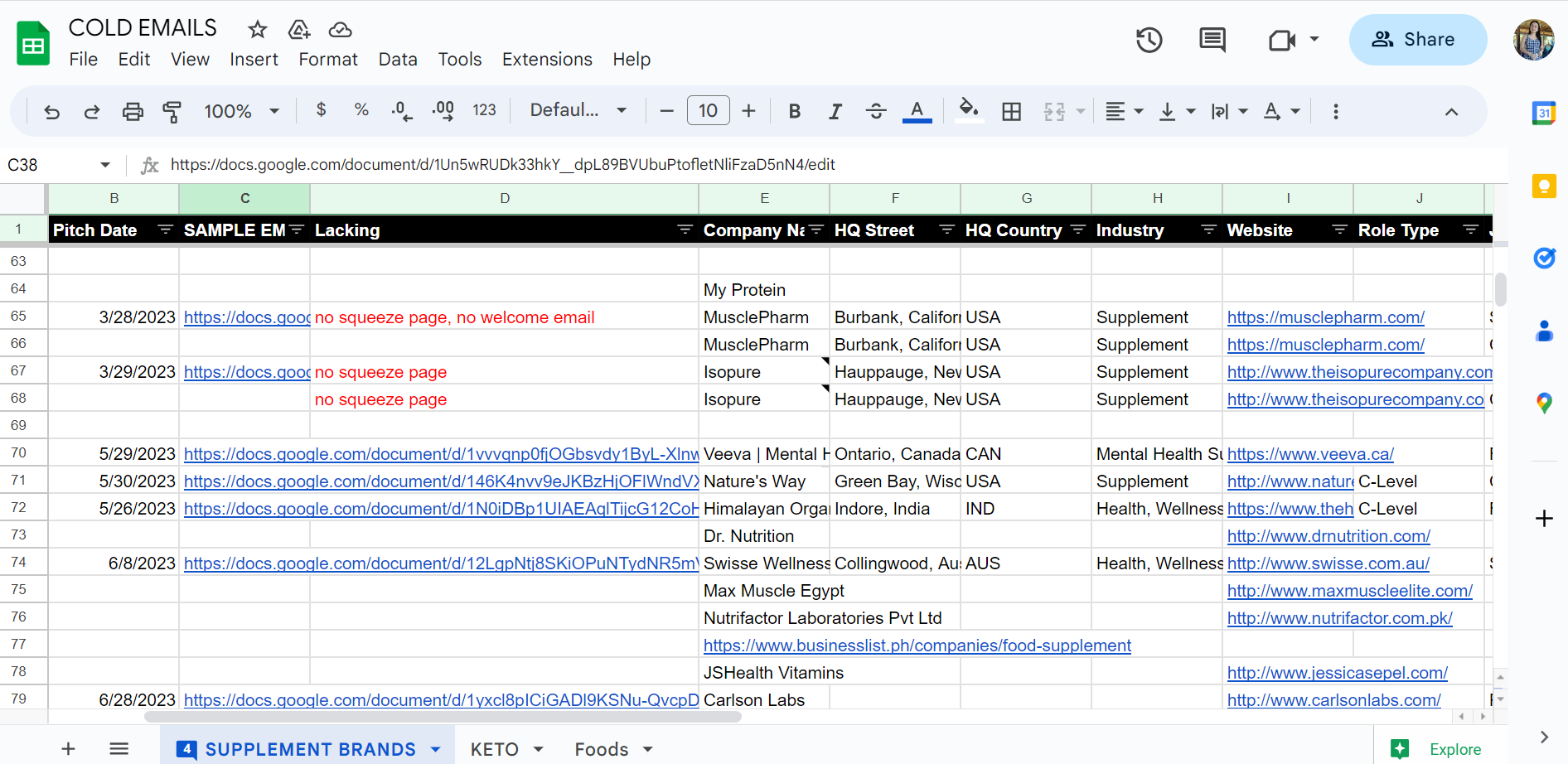
Task: Click the Name box showing C38
Action: [x=58, y=165]
